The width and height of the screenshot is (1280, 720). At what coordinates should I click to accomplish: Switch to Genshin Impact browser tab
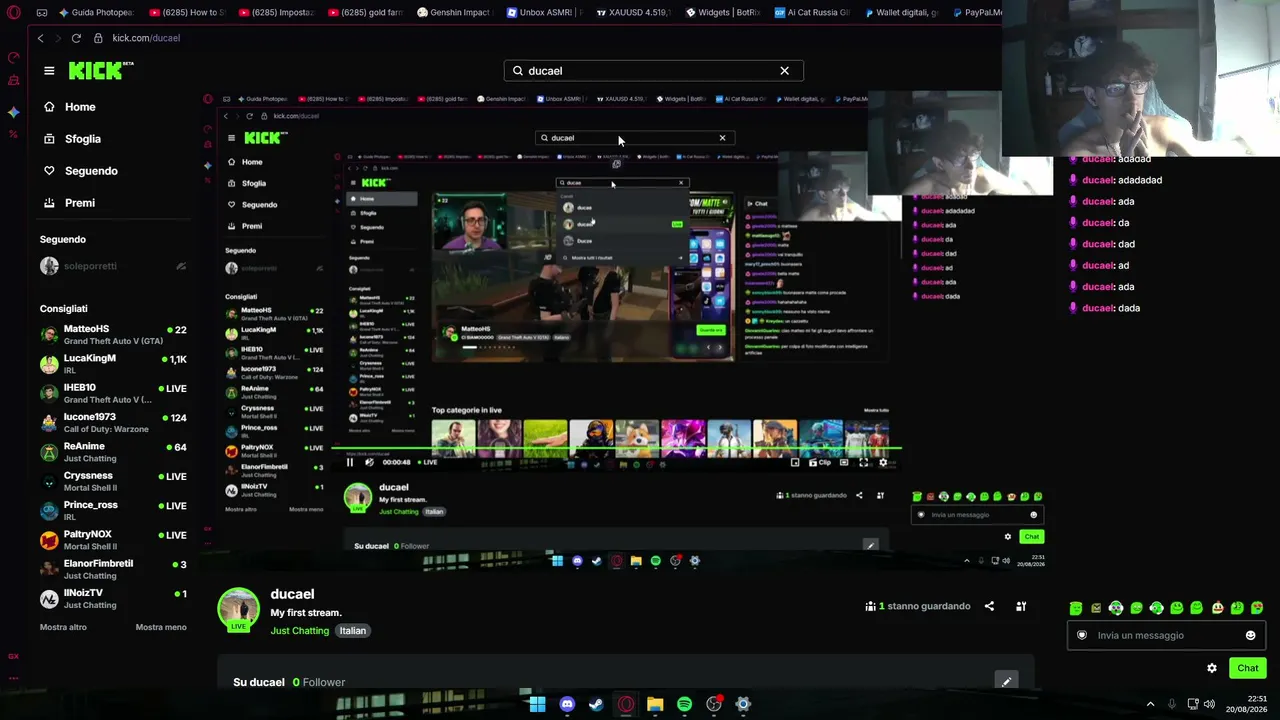click(453, 13)
